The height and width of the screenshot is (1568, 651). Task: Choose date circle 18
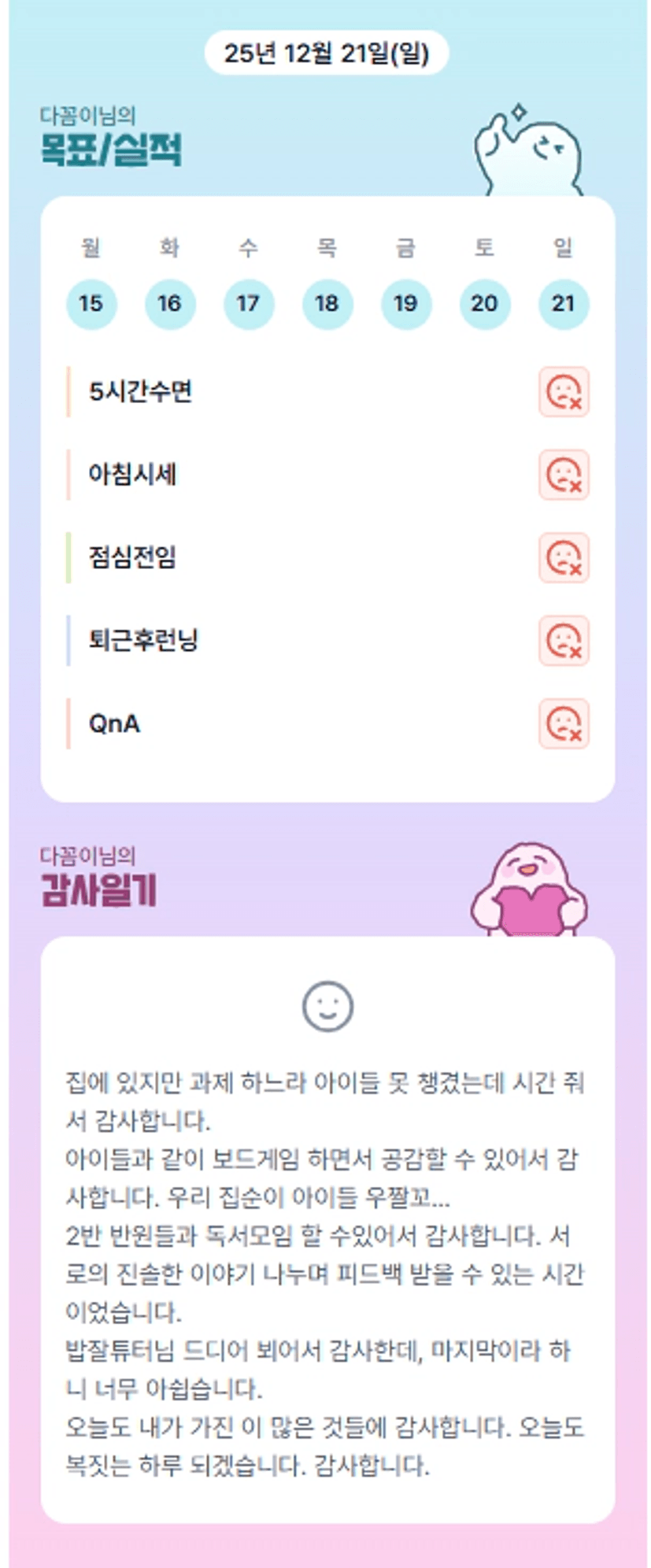point(327,304)
